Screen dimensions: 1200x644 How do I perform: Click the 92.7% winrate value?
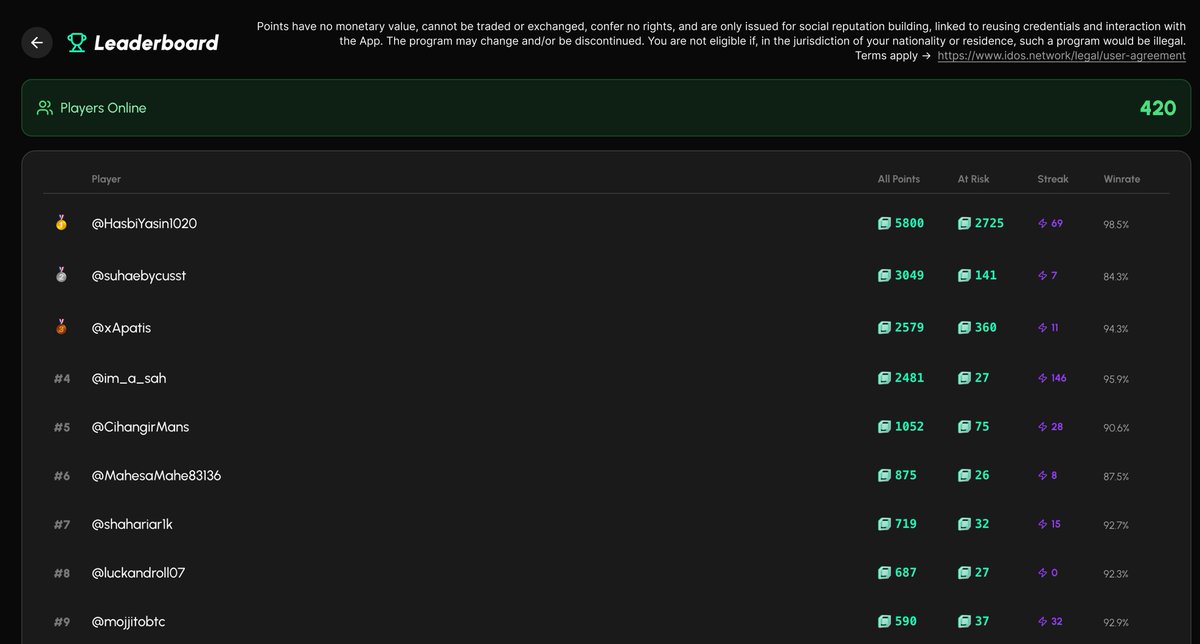coord(1116,524)
